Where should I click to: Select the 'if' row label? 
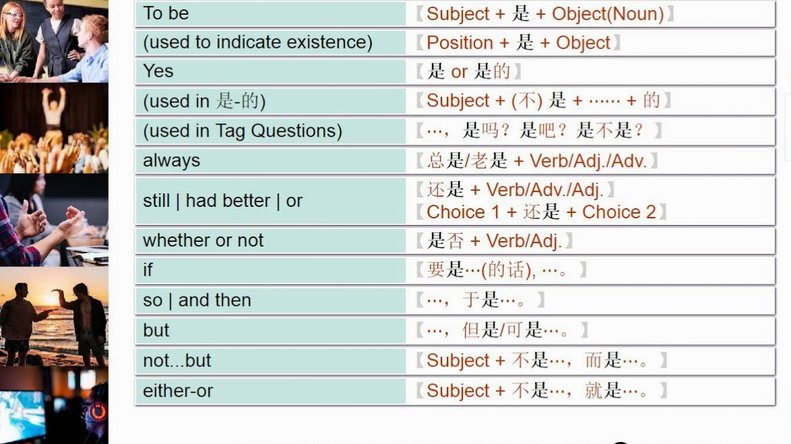click(x=270, y=270)
